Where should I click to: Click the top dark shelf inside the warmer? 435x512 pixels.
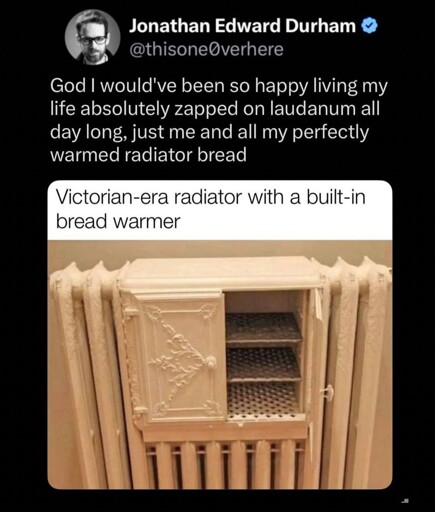click(x=263, y=327)
